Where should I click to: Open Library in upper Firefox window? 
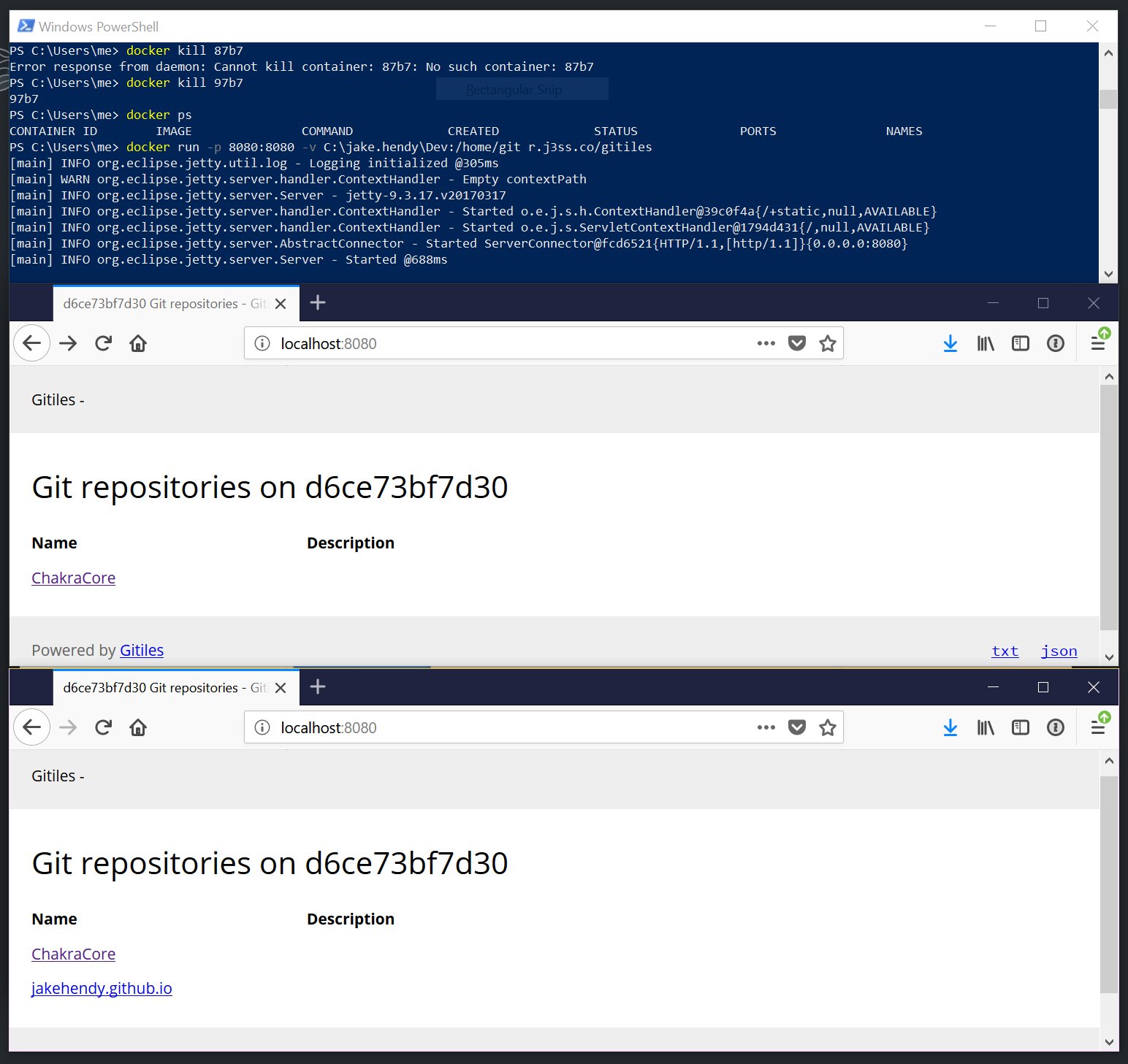tap(985, 343)
